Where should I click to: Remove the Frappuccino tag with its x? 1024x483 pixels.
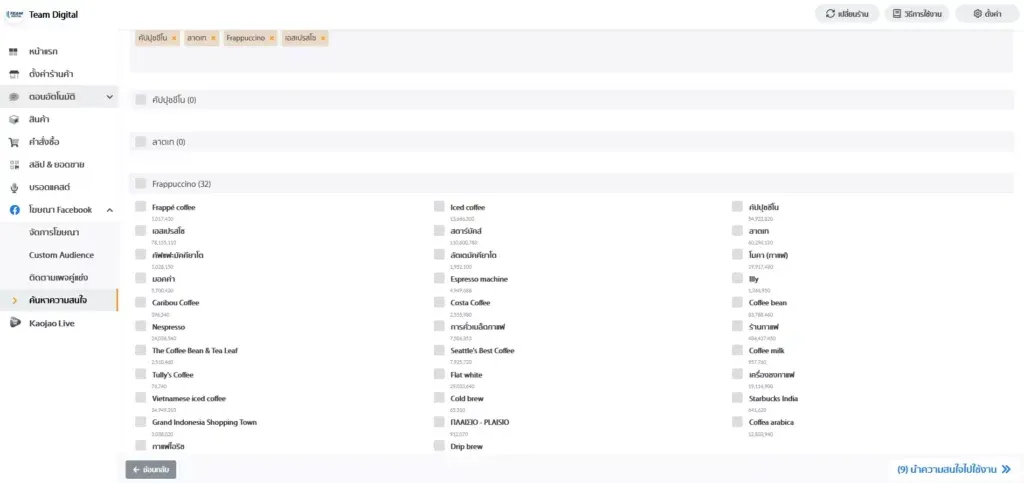coord(272,39)
